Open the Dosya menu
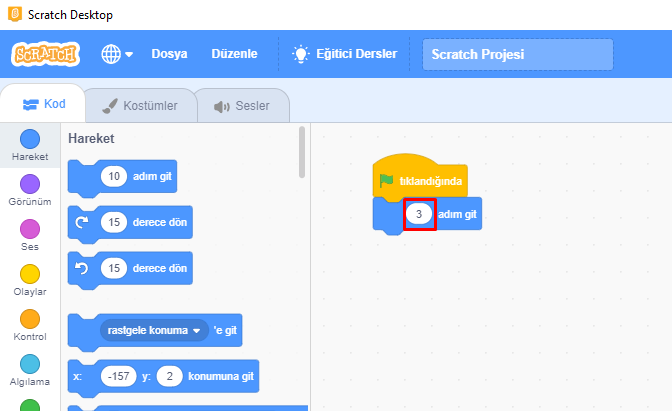This screenshot has height=411, width=672. (169, 54)
